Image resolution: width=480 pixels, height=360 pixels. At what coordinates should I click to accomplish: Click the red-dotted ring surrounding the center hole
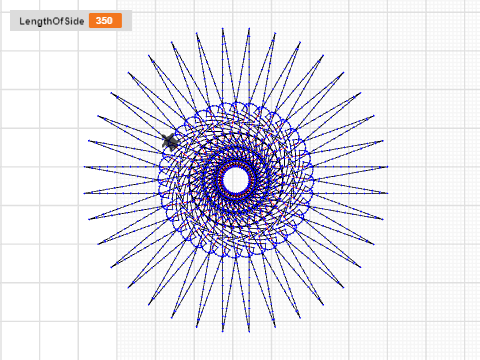(x=236, y=164)
